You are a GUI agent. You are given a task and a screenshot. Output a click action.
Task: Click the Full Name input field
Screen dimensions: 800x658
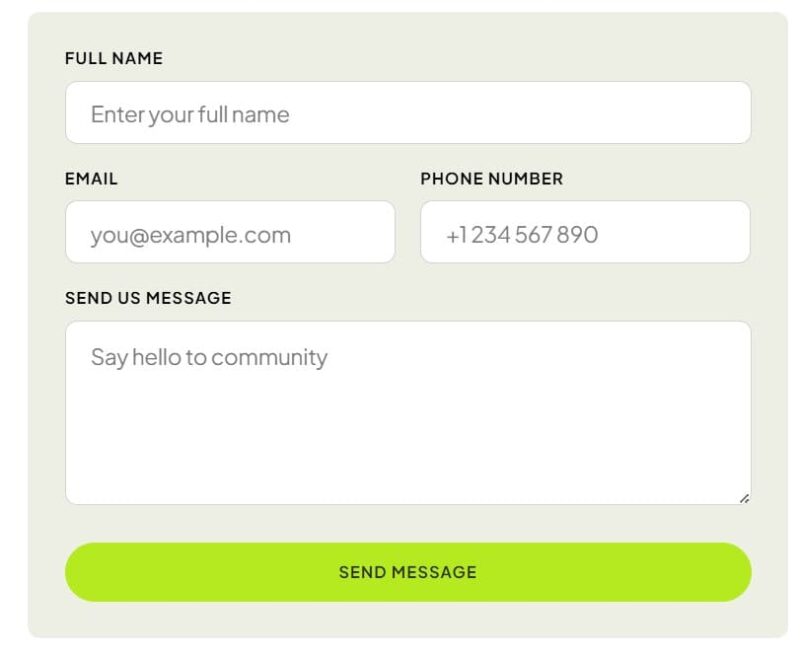tap(407, 113)
